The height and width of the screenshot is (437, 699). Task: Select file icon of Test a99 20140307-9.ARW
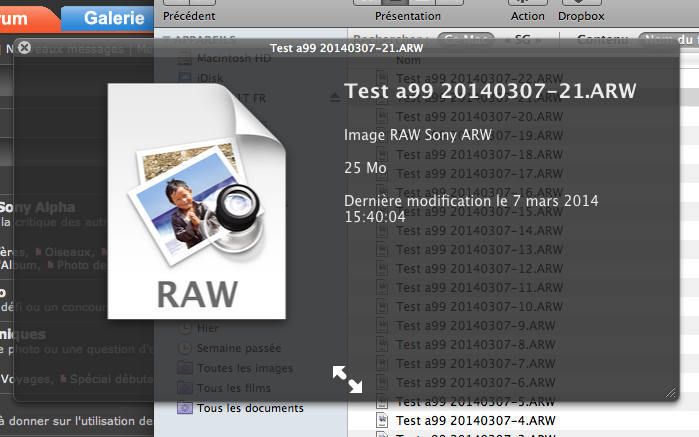[382, 326]
